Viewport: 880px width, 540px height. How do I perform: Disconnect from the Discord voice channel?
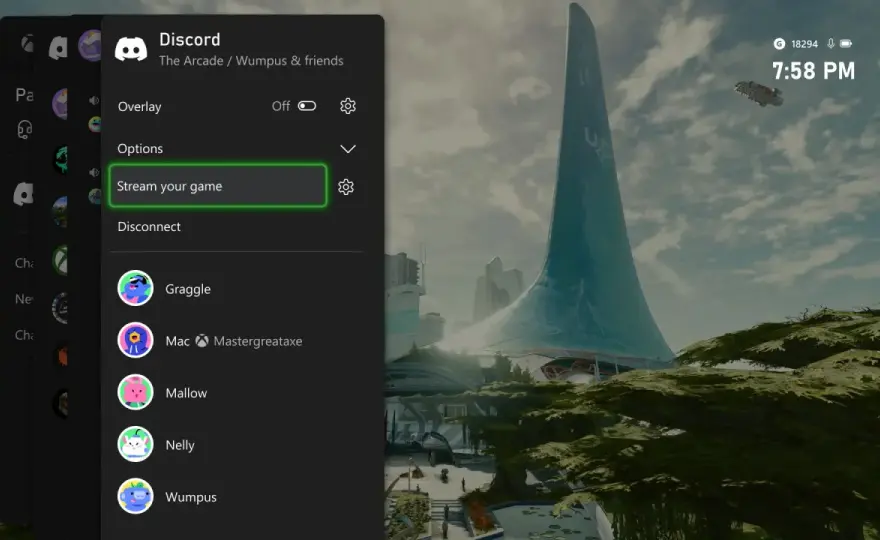149,227
